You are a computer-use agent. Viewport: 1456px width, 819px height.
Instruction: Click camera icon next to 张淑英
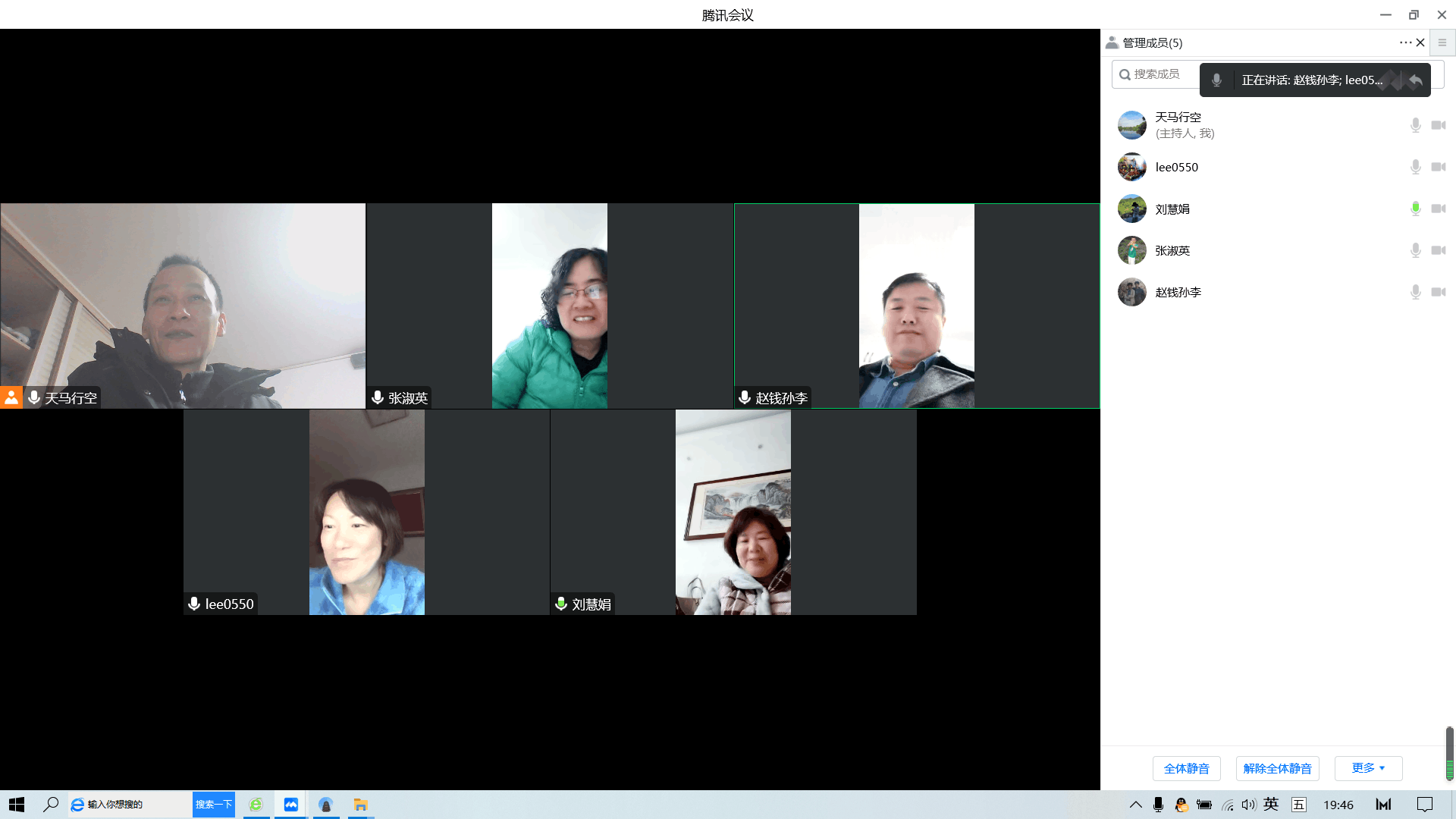1438,250
